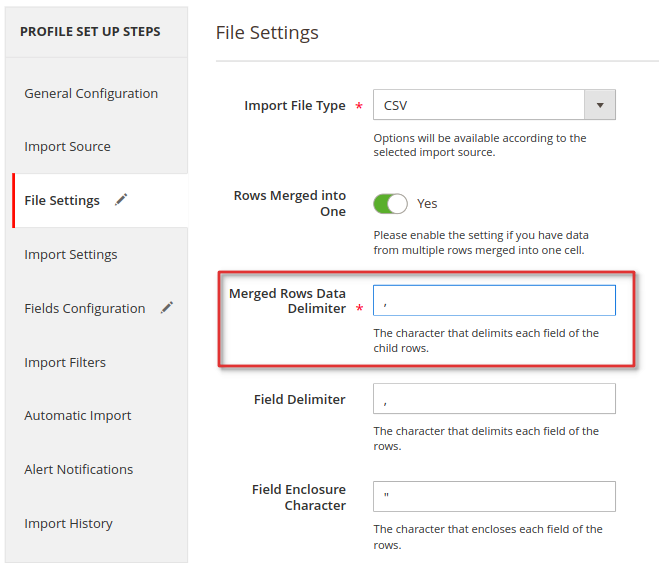This screenshot has height=581, width=659.
Task: Click the pencil icon beside File Settings
Action: (121, 200)
